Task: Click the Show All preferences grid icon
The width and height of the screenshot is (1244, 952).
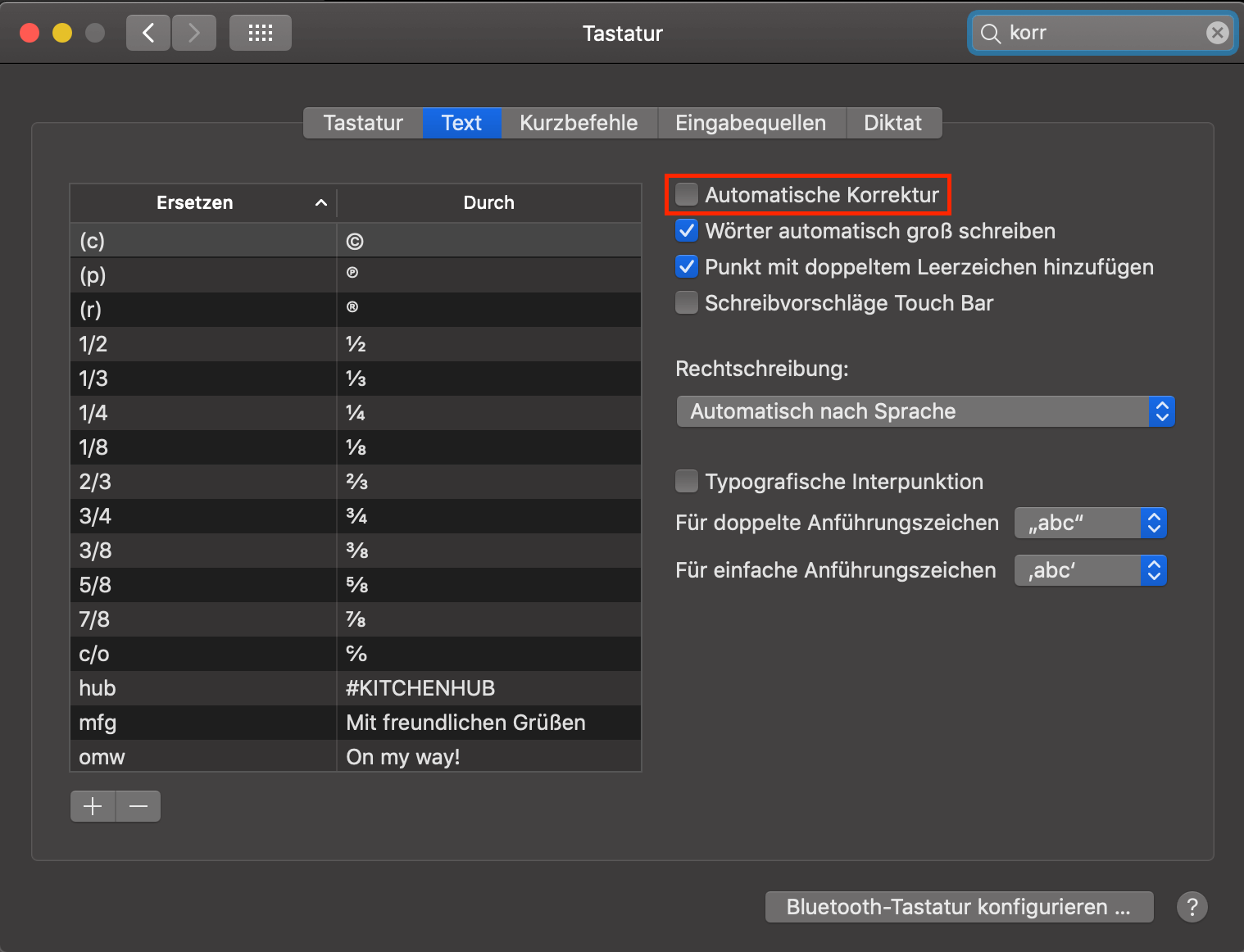Action: tap(260, 33)
